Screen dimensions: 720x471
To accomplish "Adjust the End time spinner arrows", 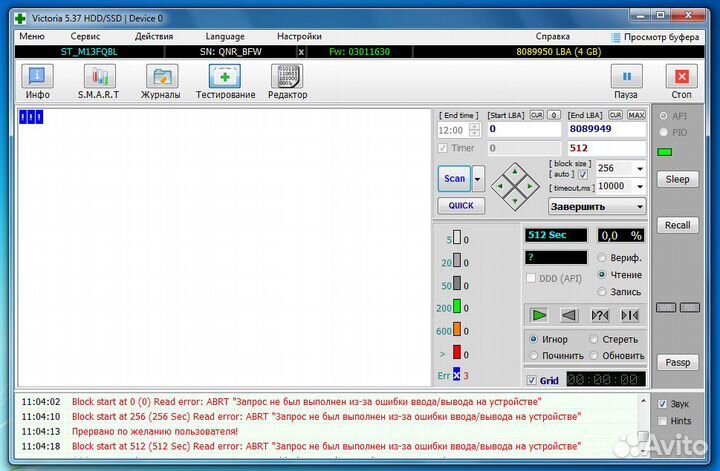I will tap(475, 130).
